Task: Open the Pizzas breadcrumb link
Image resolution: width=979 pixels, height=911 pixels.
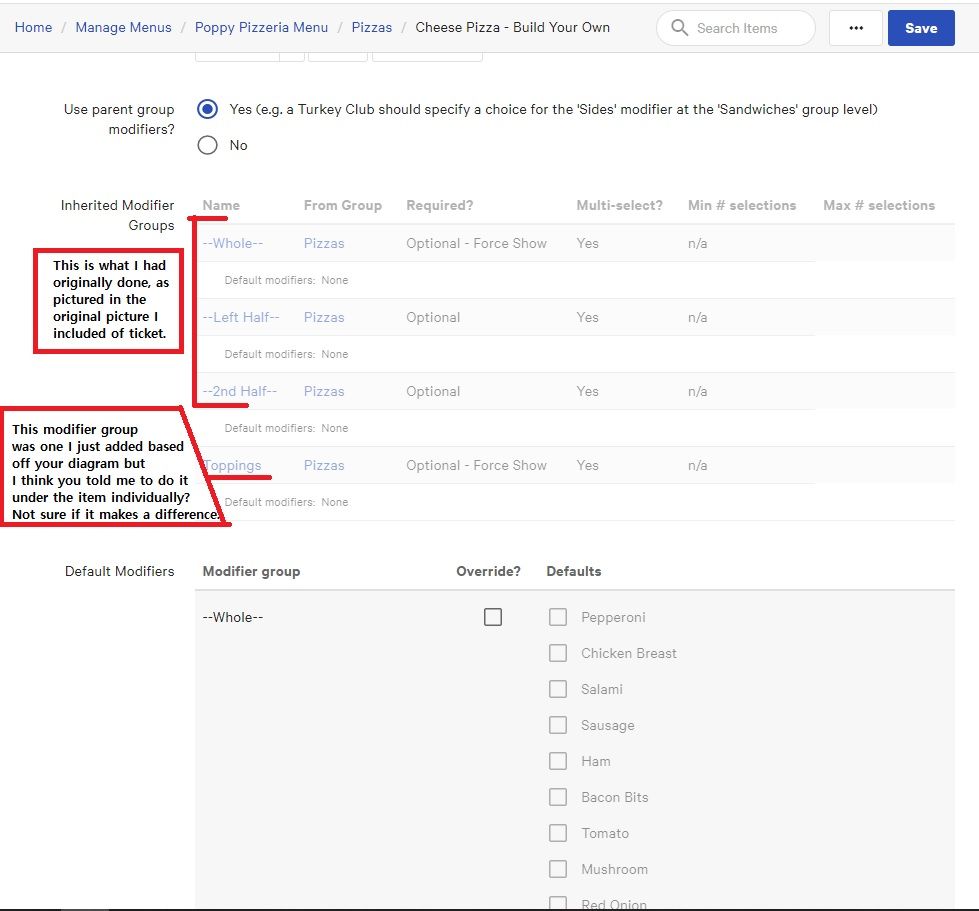Action: point(372,27)
